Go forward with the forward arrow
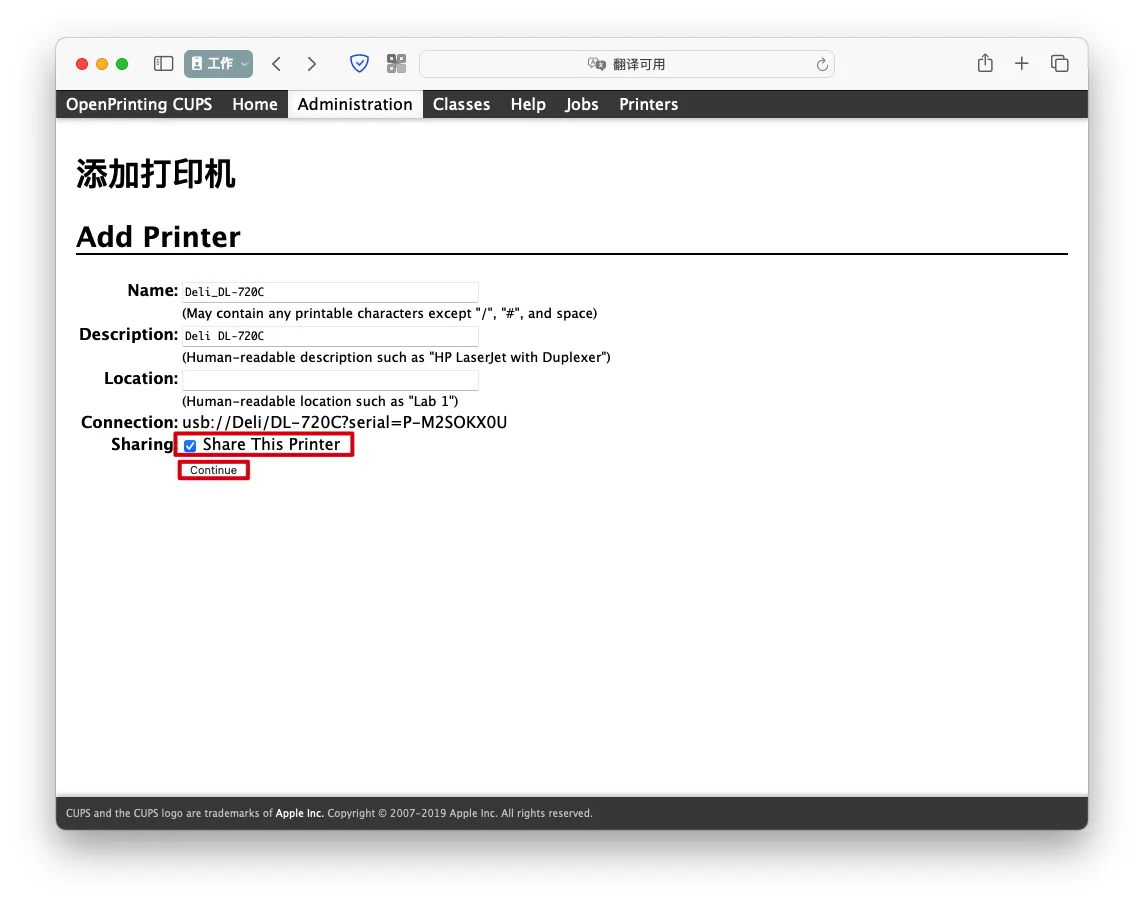 click(312, 64)
